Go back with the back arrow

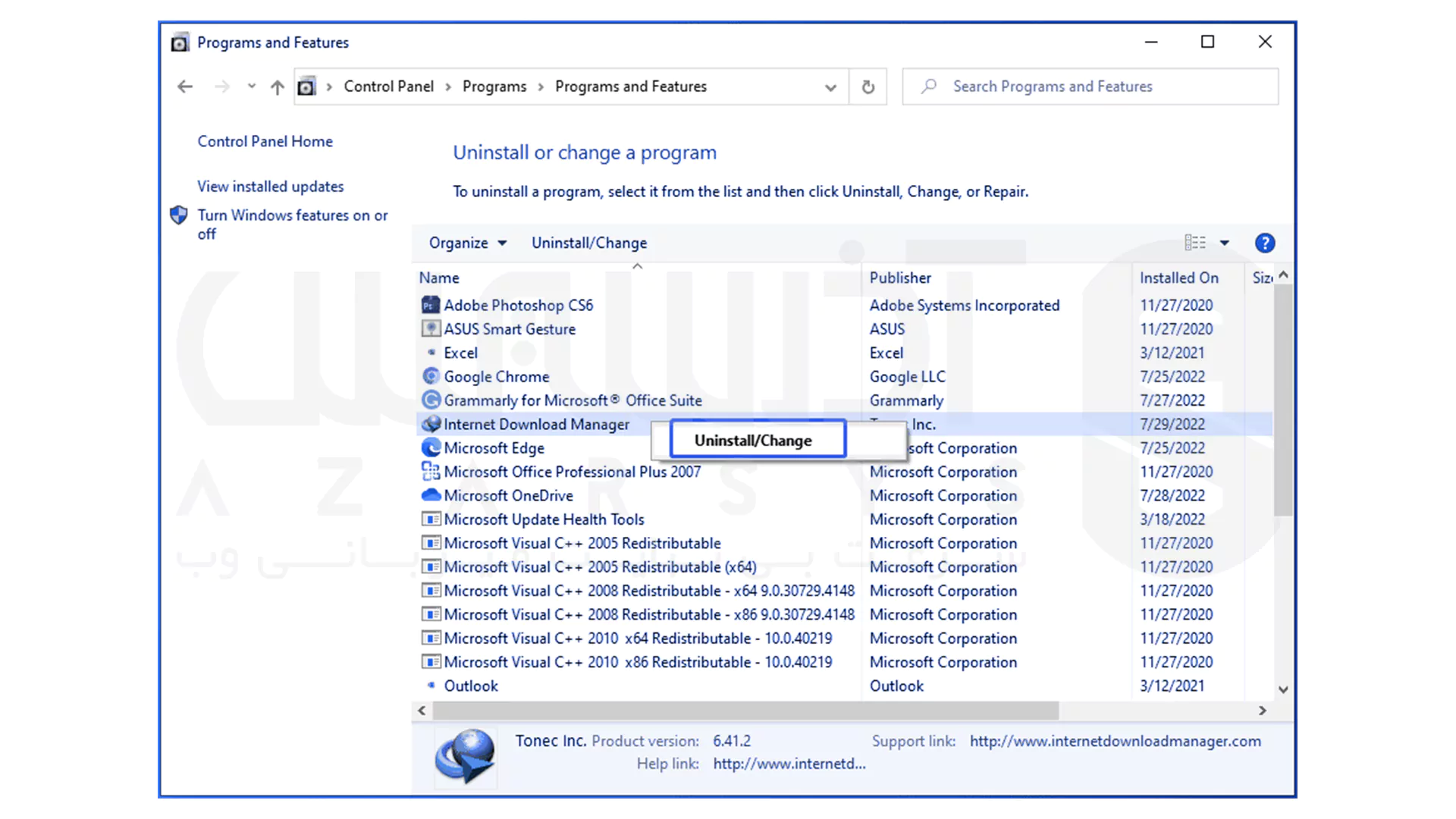point(184,86)
